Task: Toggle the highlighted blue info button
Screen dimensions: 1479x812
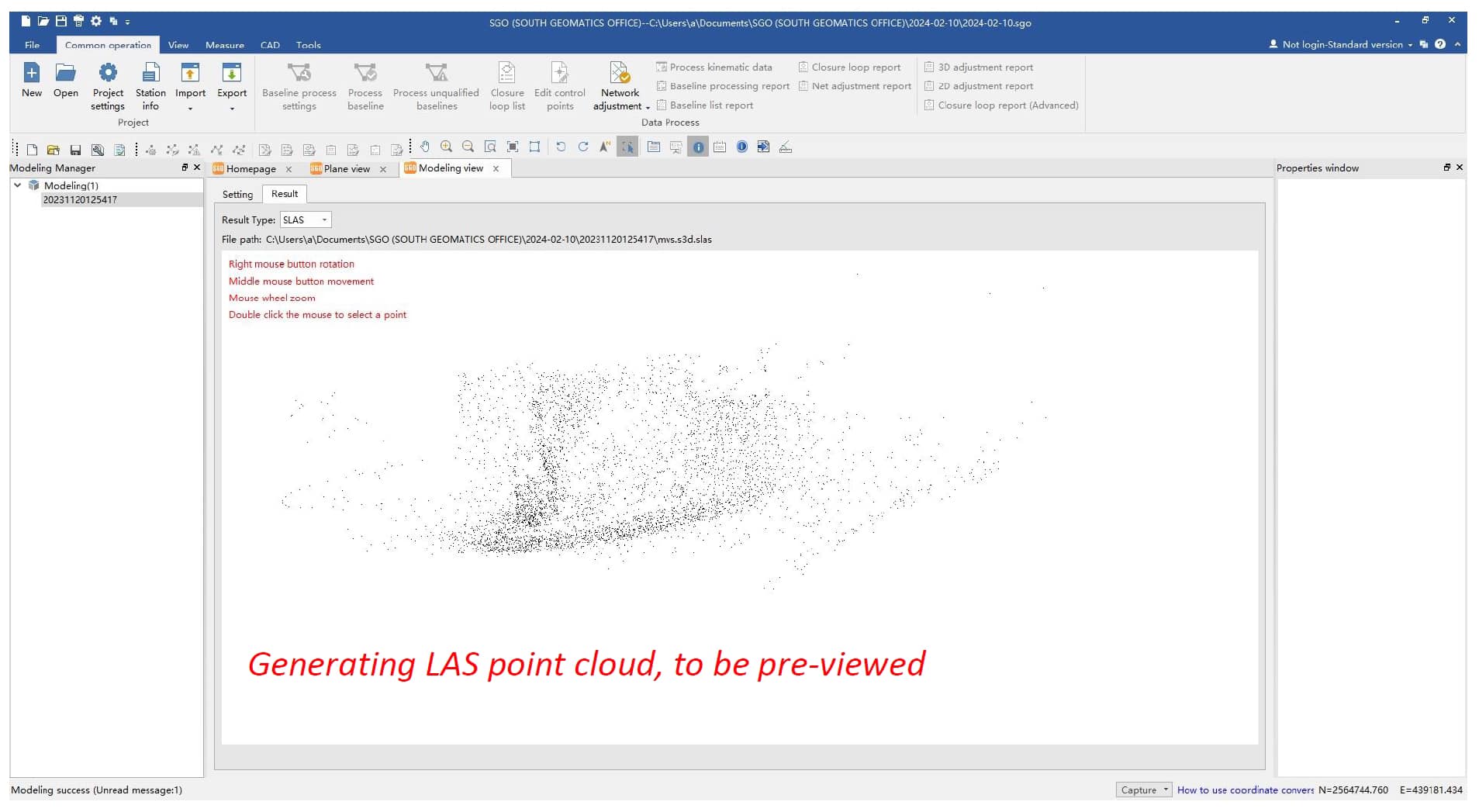Action: point(698,147)
